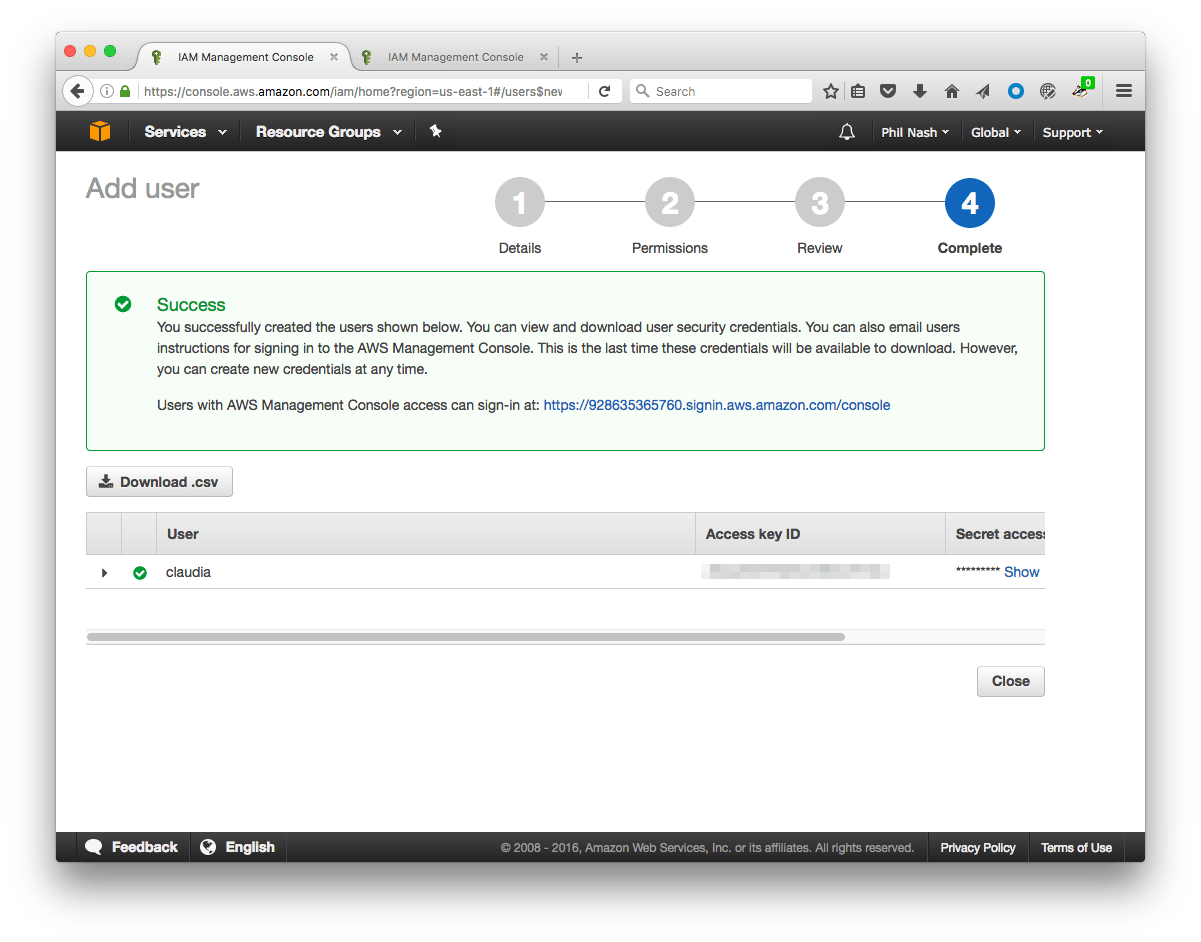Open the console sign-in link
The height and width of the screenshot is (942, 1201).
coord(716,405)
